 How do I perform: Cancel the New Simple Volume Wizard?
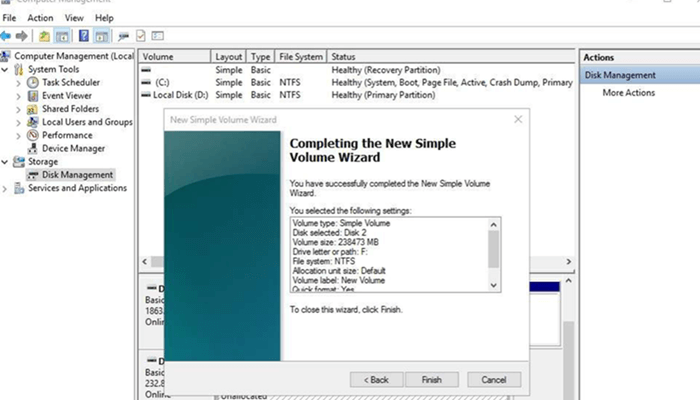pyautogui.click(x=493, y=380)
